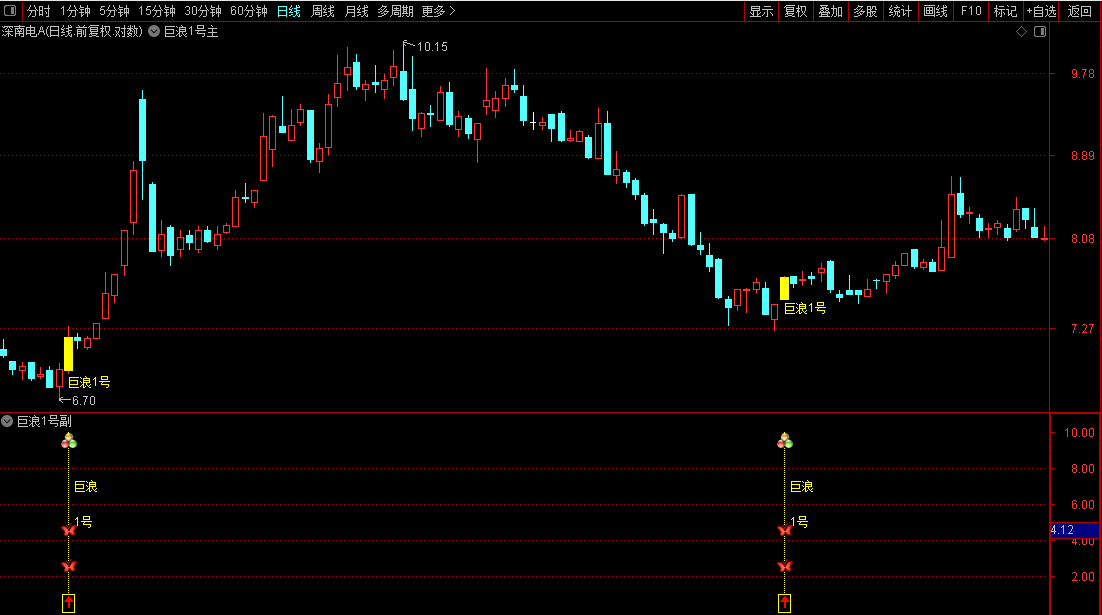Viewport: 1102px width, 615px height.
Task: Switch to the 月线 monthly chart tab
Action: [356, 11]
